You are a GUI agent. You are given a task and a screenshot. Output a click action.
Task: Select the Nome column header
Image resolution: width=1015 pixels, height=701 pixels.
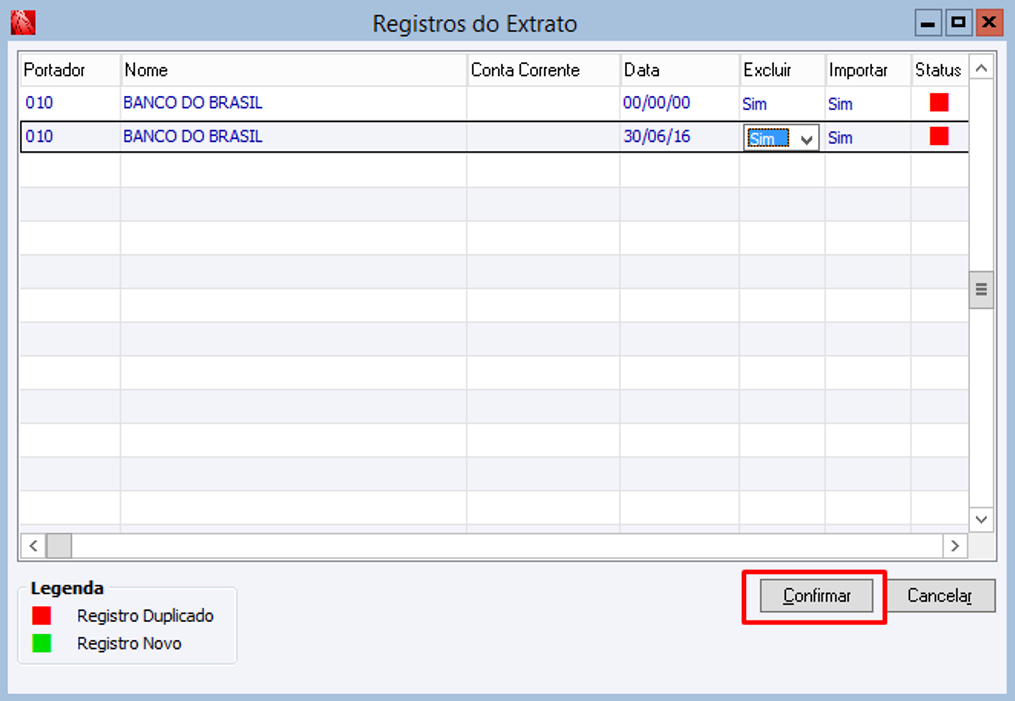coord(293,70)
